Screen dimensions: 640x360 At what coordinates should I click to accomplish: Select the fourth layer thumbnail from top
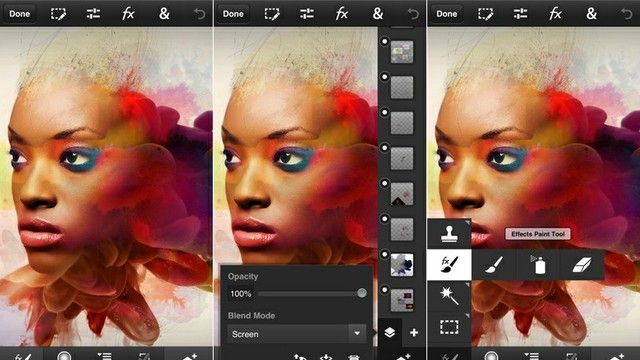click(x=402, y=158)
